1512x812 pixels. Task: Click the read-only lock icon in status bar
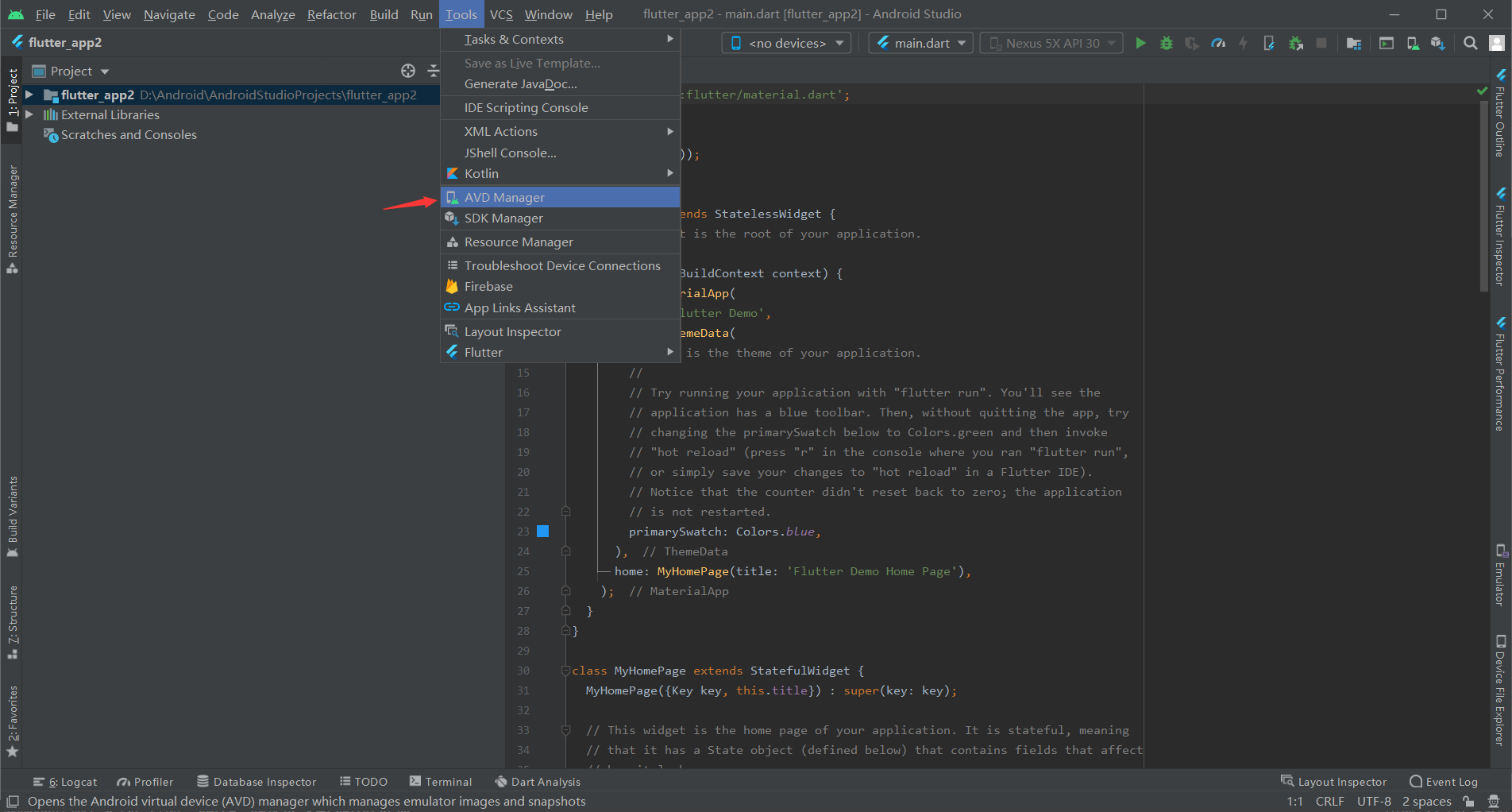tap(1469, 801)
